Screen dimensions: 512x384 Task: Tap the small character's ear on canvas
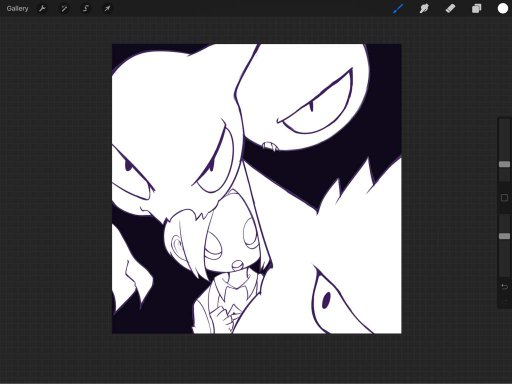coord(178,245)
